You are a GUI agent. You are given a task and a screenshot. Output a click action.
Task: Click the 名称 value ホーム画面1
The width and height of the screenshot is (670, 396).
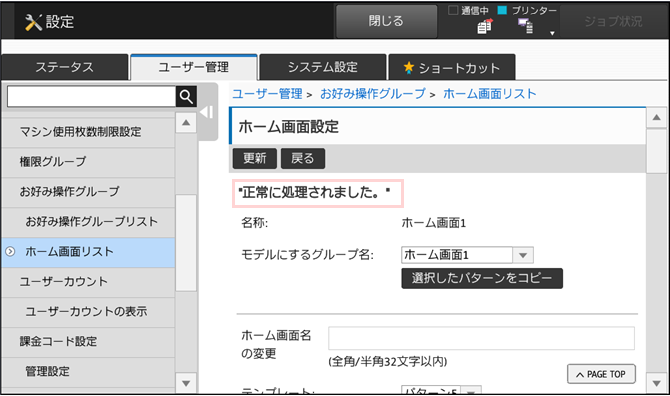pos(434,223)
